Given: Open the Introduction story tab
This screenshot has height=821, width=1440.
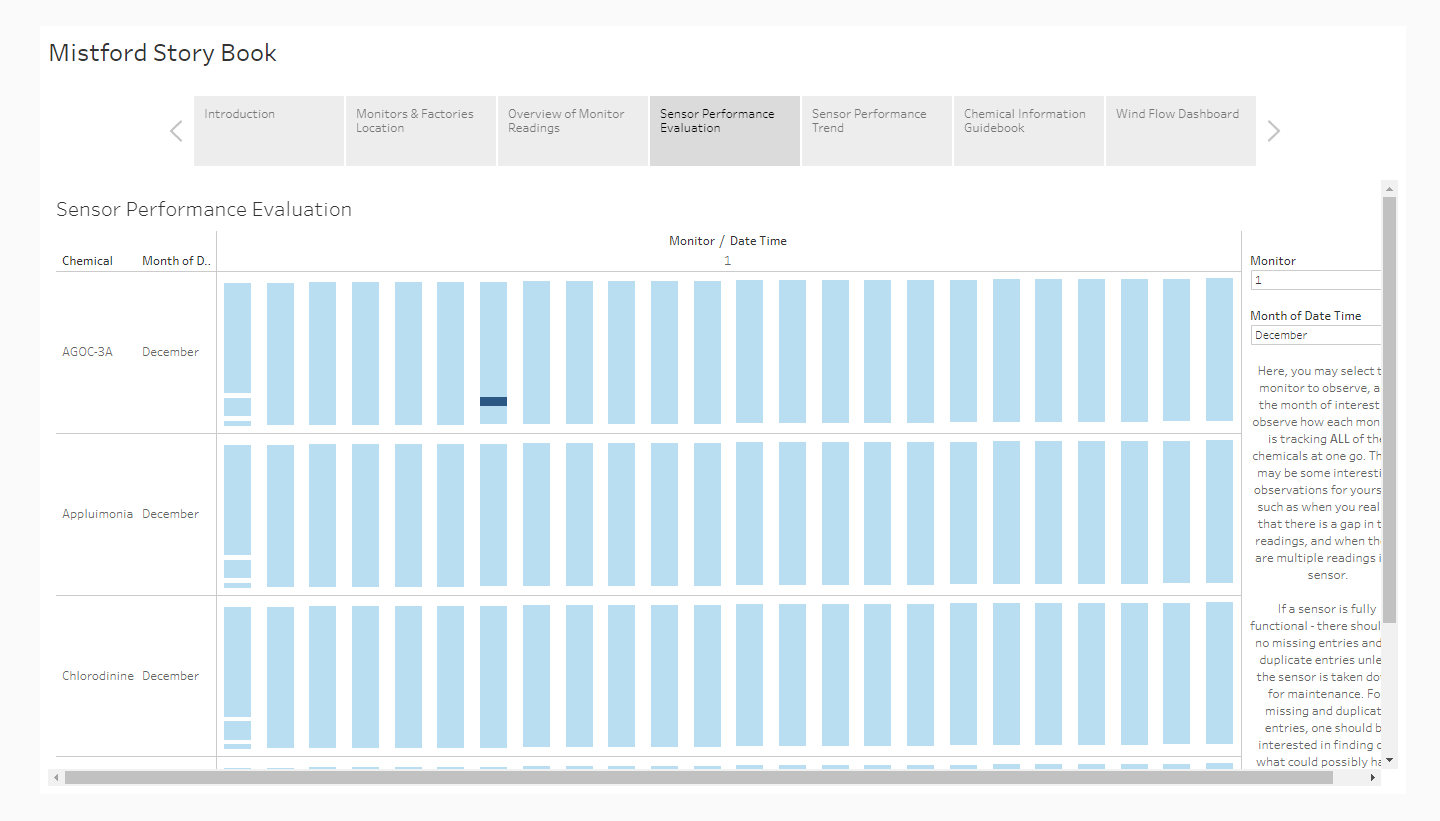Looking at the screenshot, I should (x=269, y=131).
